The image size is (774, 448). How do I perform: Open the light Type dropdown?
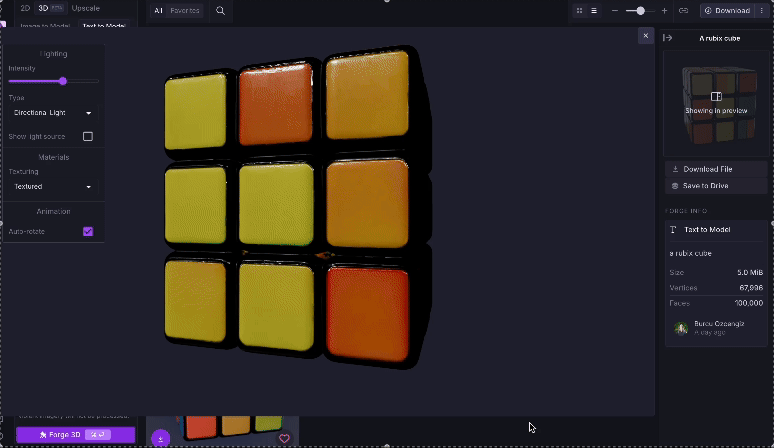[x=52, y=112]
